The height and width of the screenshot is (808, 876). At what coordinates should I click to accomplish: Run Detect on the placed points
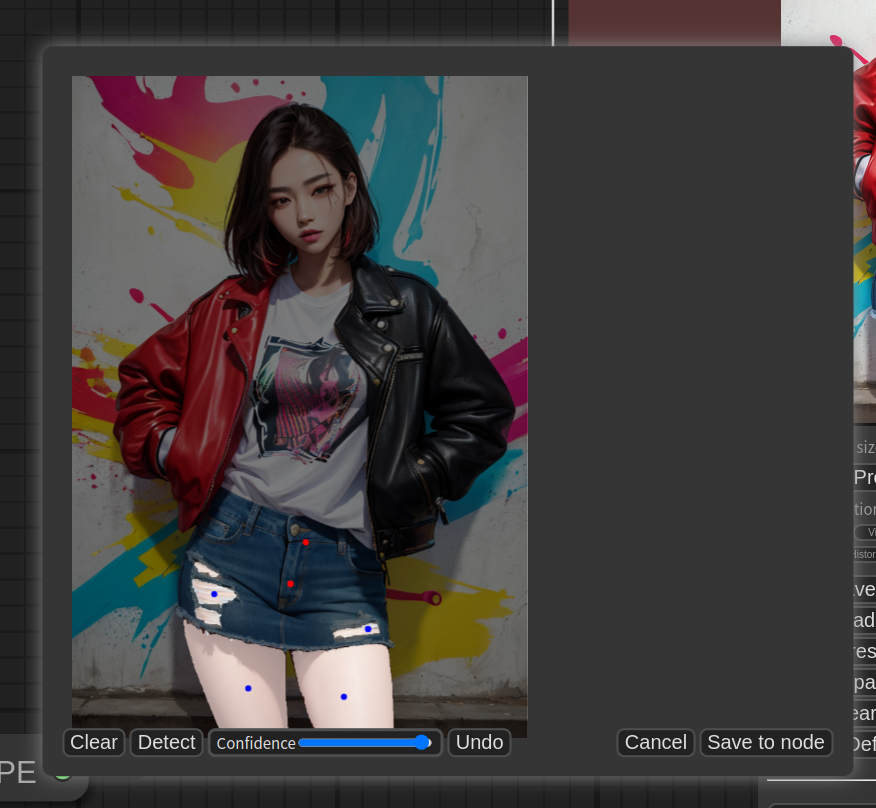[166, 742]
